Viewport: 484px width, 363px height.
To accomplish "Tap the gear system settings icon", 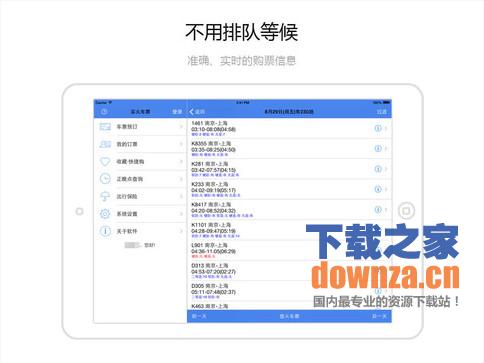I will tap(105, 213).
